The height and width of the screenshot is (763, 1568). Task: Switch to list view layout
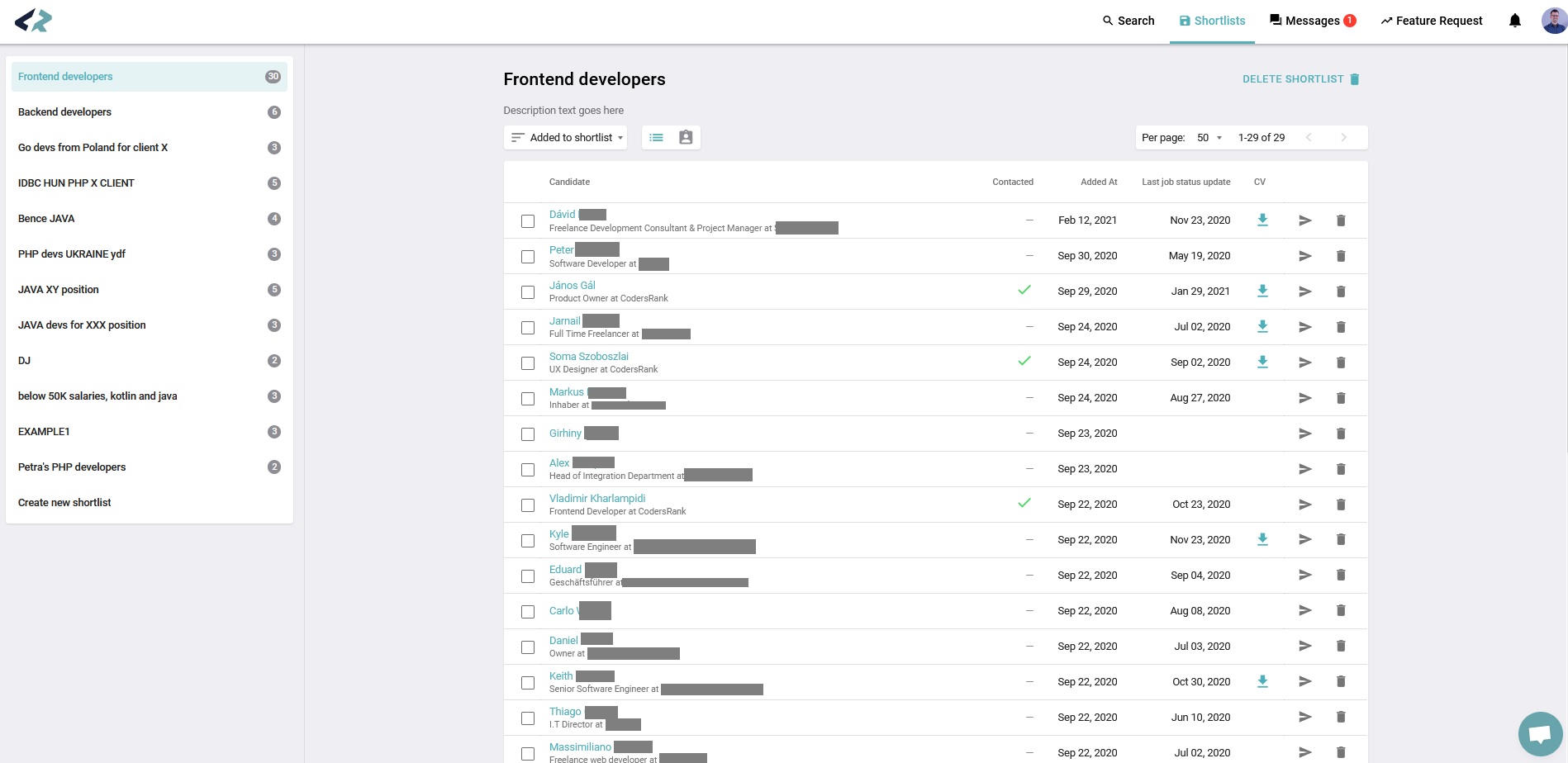point(656,138)
